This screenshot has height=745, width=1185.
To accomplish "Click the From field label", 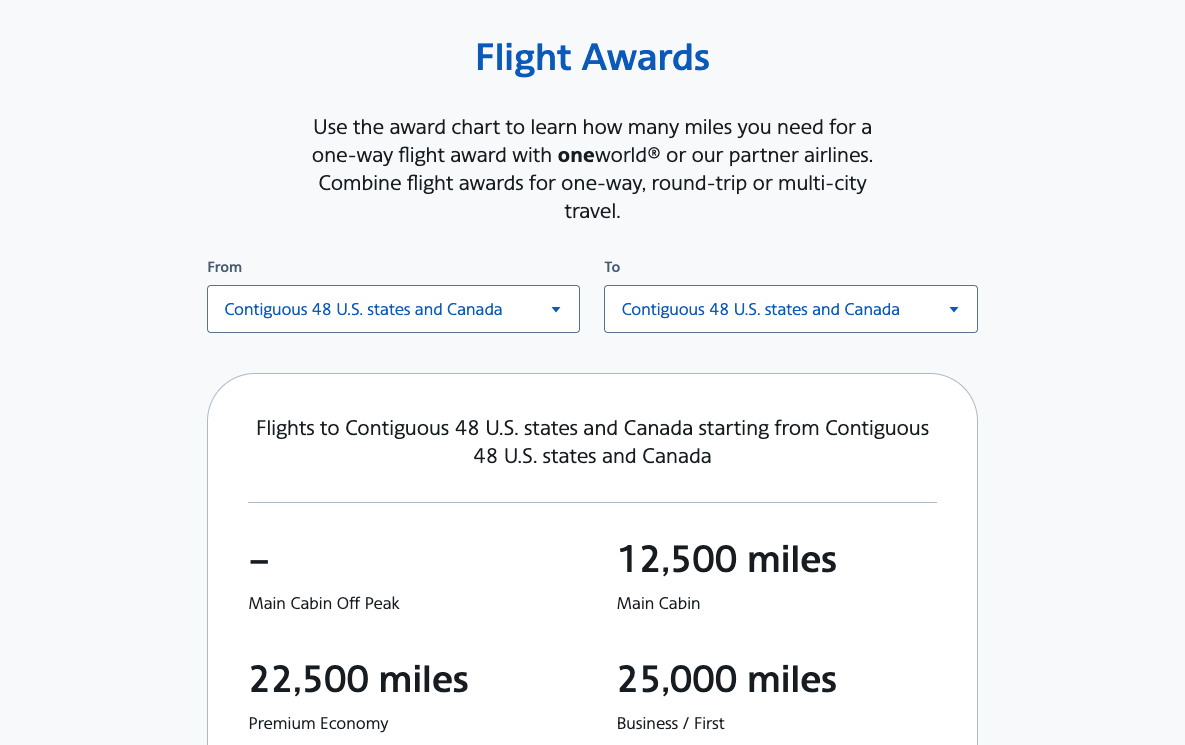I will [224, 267].
